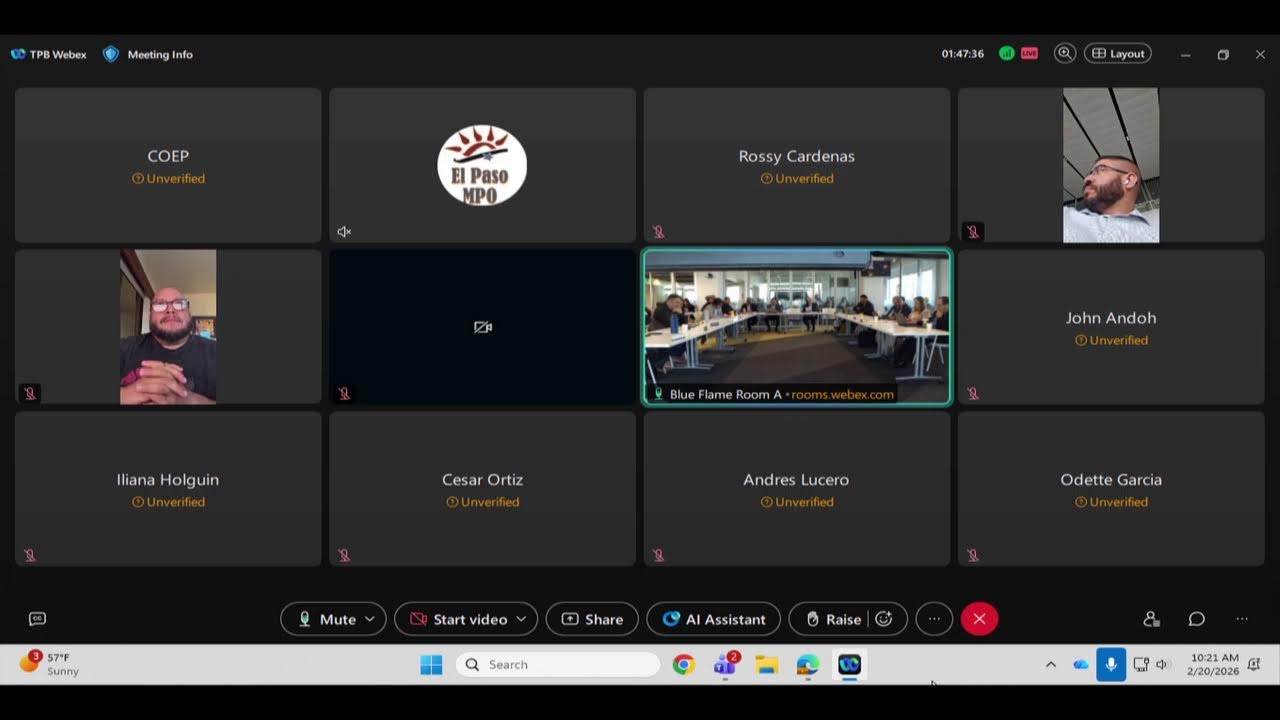Screen dimensions: 1280x720
Task: Select Cesar Ortiz tile
Action: pyautogui.click(x=482, y=489)
